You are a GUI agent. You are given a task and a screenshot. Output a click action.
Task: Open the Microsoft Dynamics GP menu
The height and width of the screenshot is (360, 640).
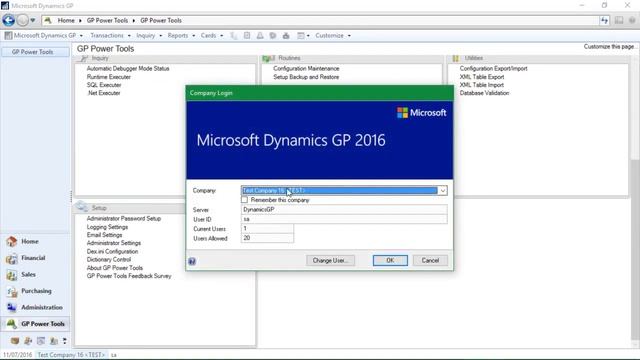[44, 36]
